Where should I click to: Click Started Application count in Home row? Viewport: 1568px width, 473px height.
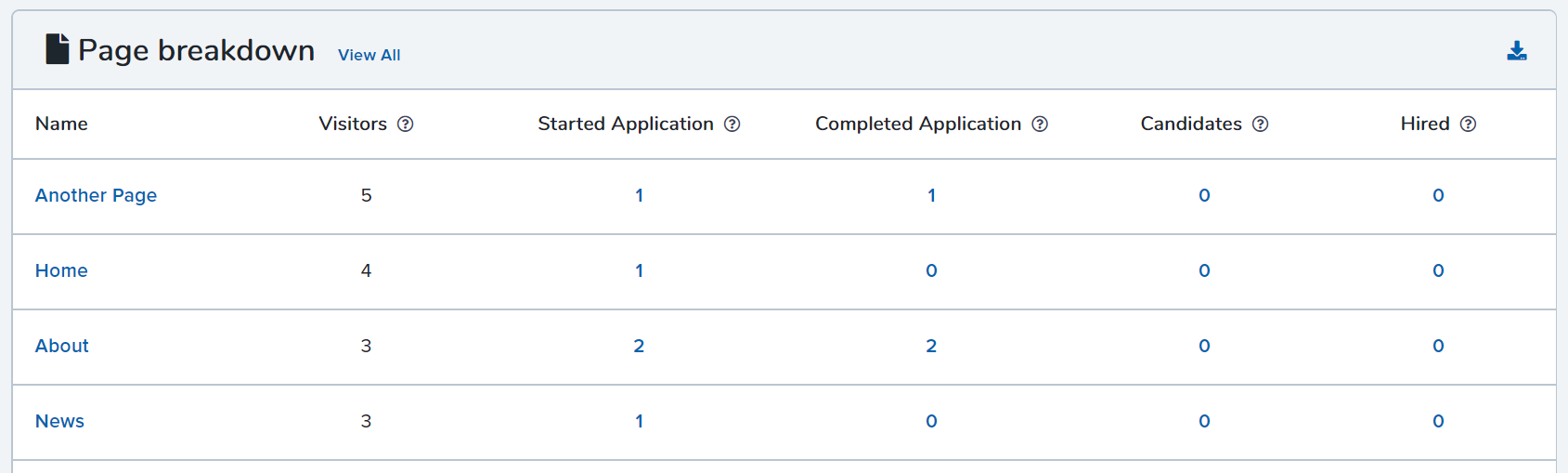point(639,270)
